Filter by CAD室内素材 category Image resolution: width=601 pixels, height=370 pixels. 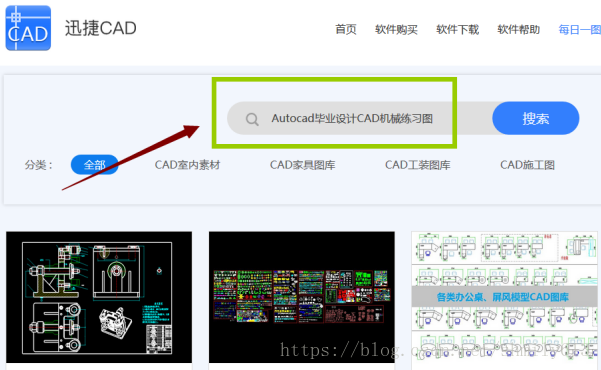[187, 165]
